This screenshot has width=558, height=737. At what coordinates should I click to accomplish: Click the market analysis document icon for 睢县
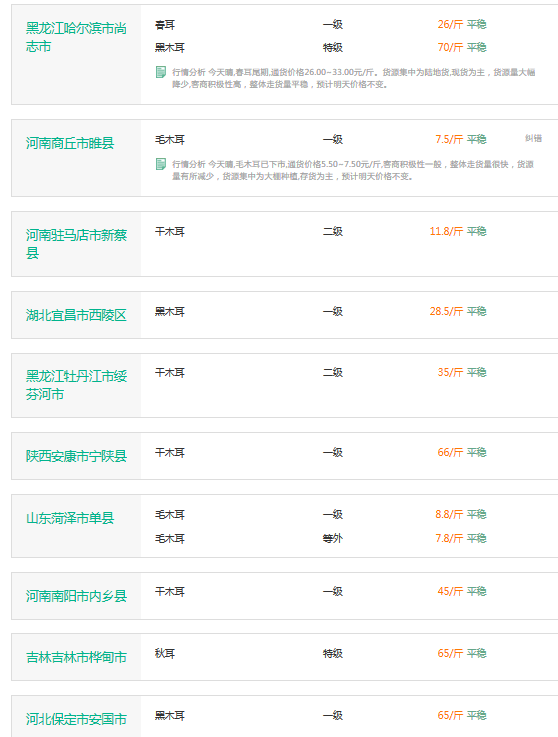tap(161, 164)
